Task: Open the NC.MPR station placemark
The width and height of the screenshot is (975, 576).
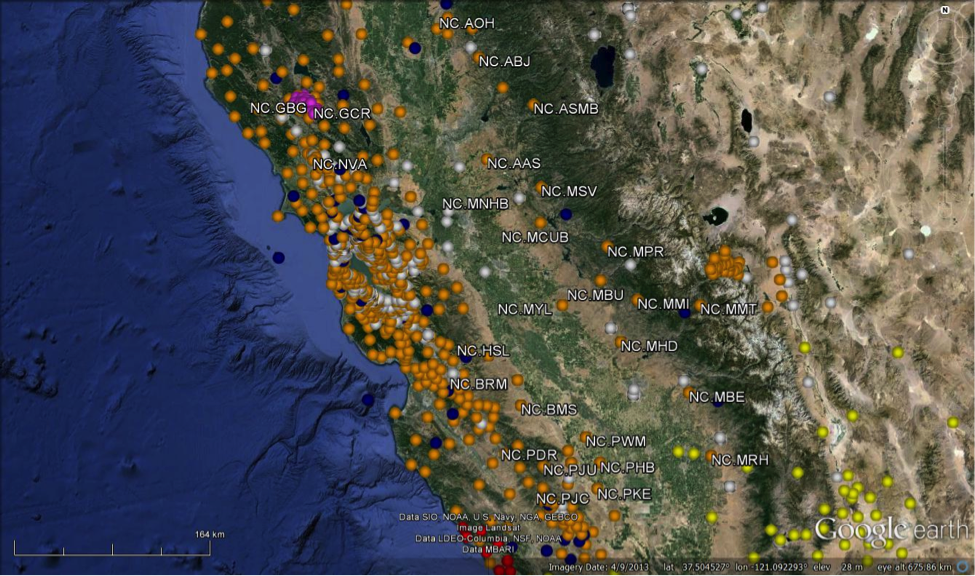Action: click(x=608, y=247)
